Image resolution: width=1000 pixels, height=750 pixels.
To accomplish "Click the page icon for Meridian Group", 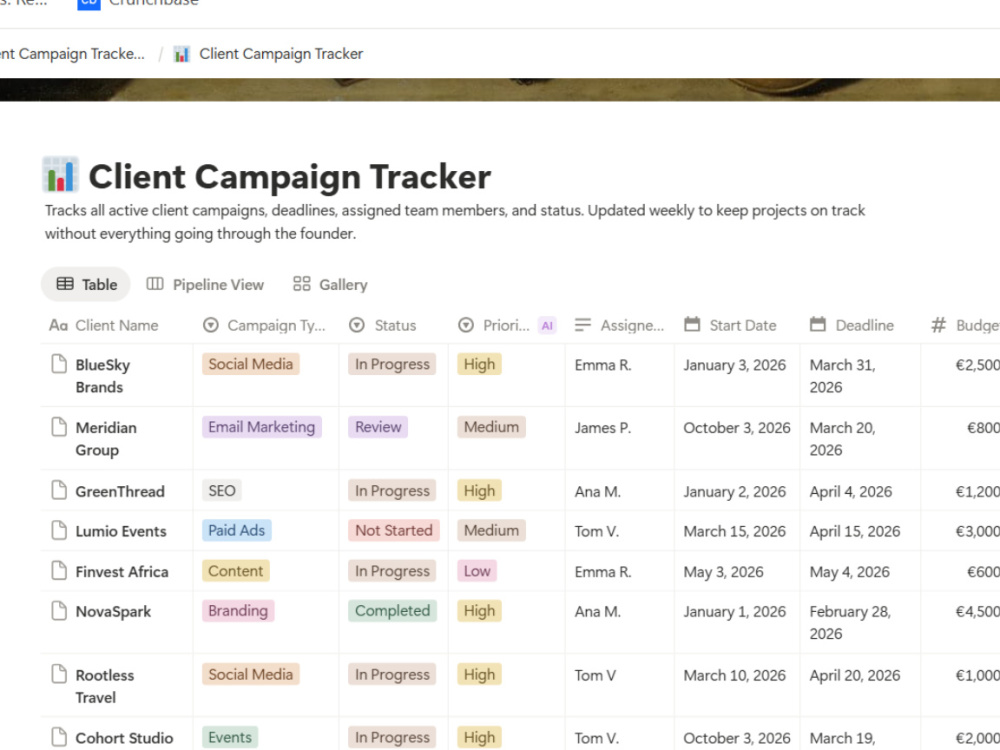I will click(59, 427).
